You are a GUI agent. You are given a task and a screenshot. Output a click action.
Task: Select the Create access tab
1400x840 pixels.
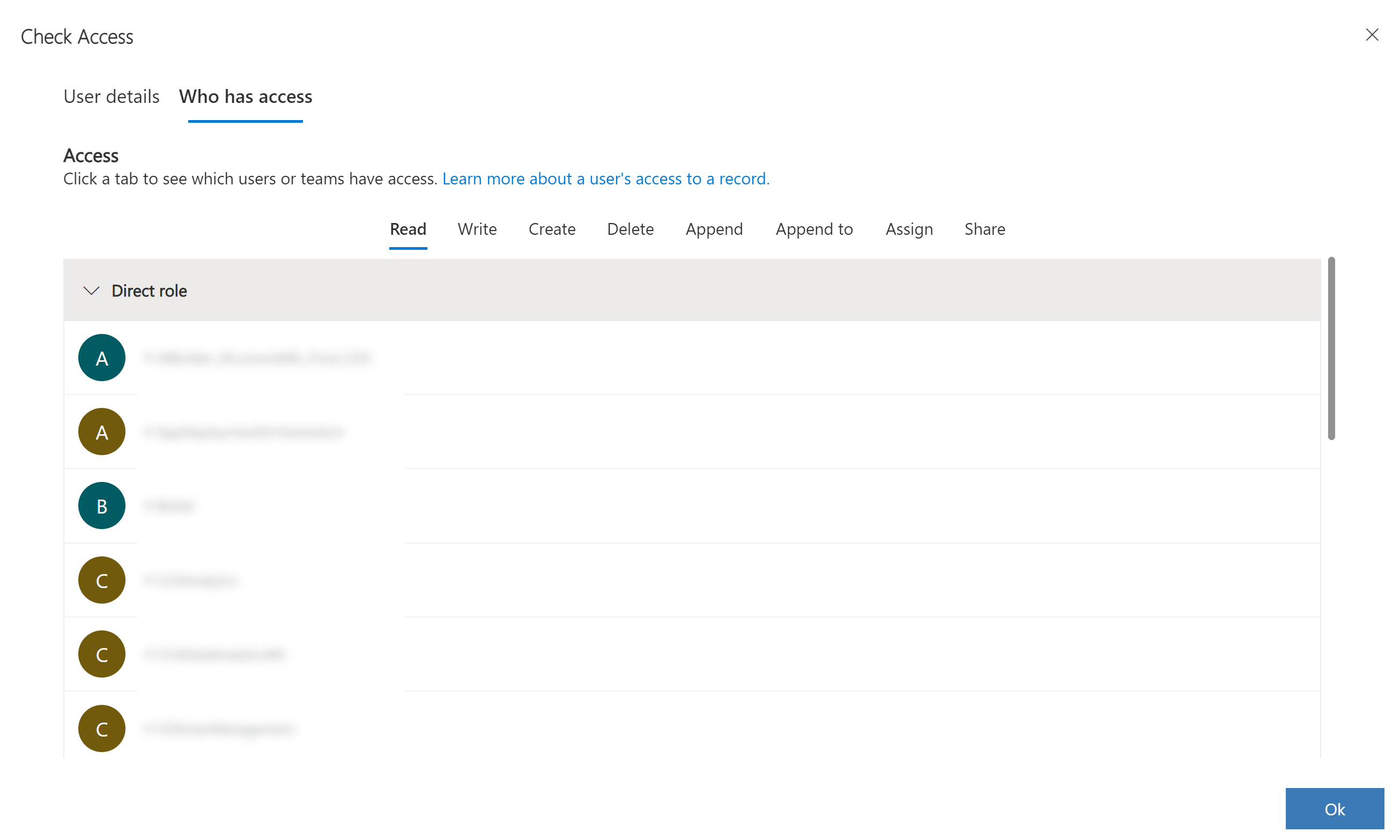point(552,229)
